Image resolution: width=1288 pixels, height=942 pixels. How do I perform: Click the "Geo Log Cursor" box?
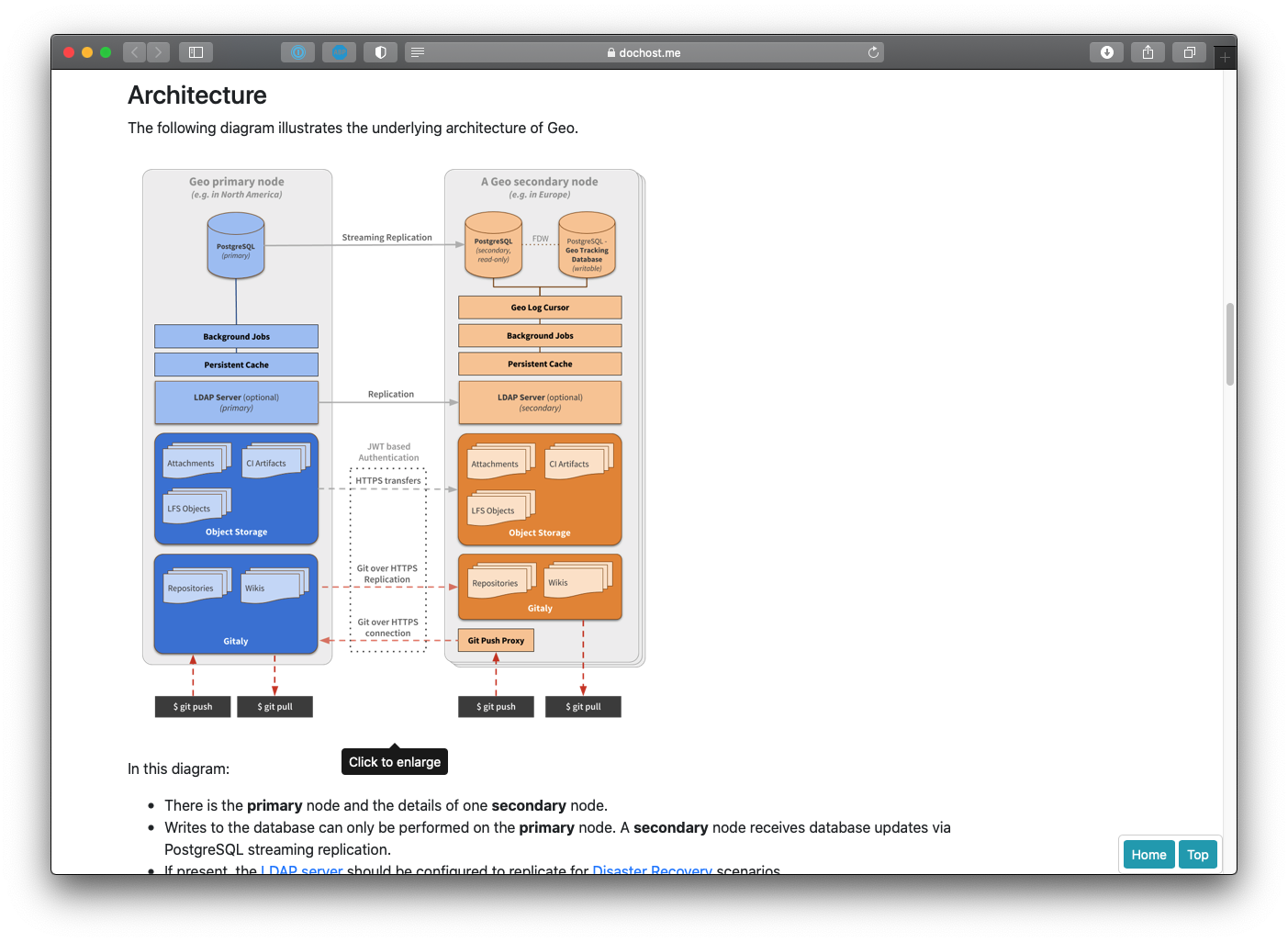pos(540,308)
